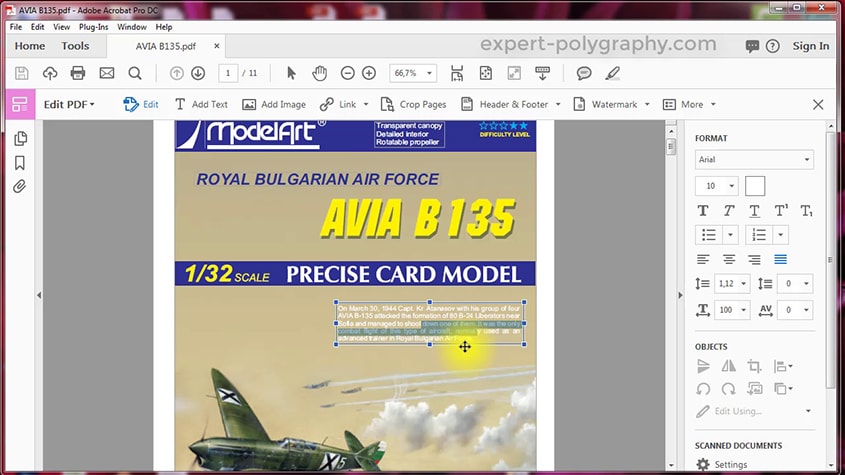
Task: Click the Edit tool button in toolbar
Action: [x=141, y=105]
